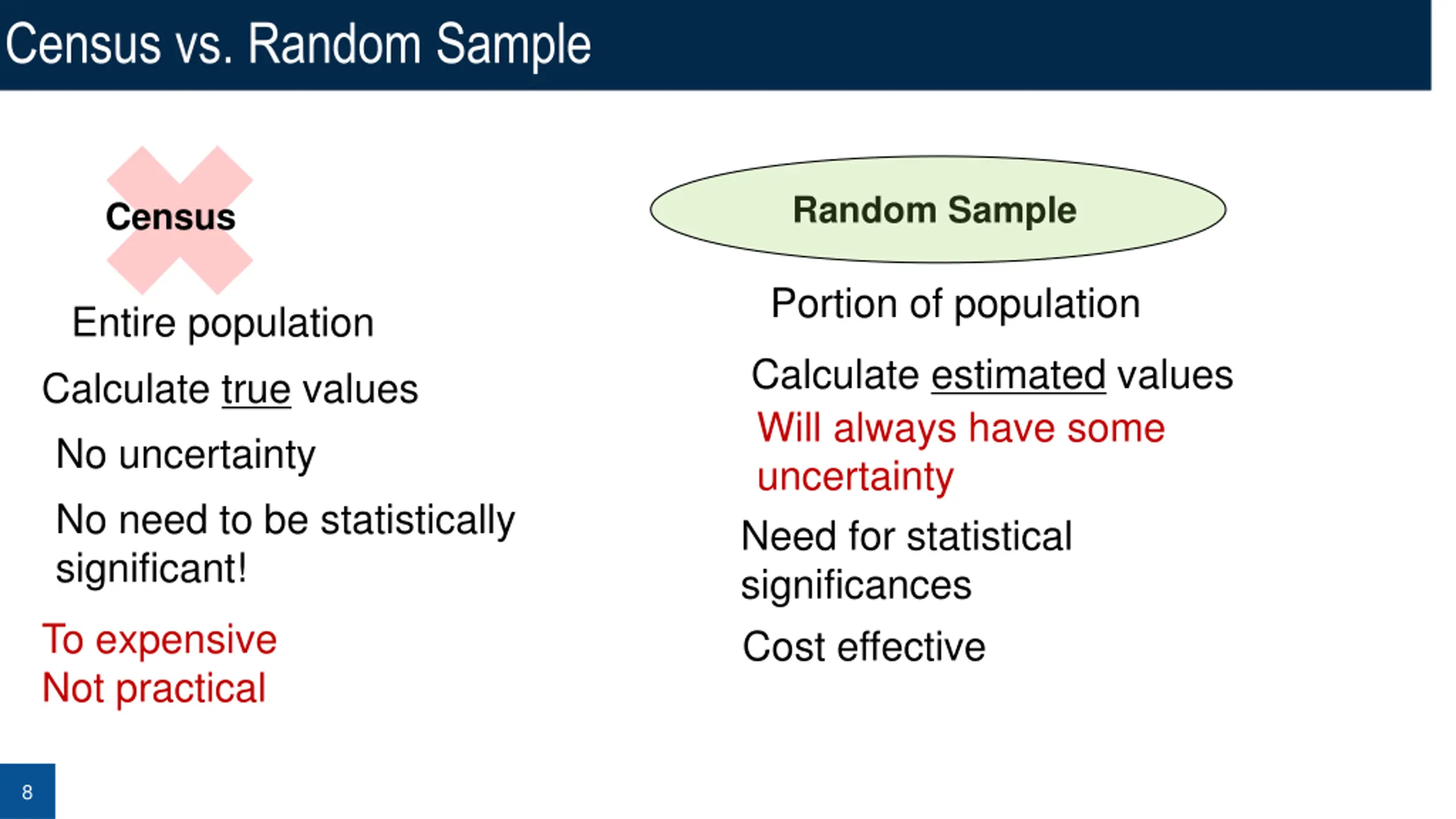Viewport: 1456px width, 819px height.
Task: Click the Census label text
Action: point(171,217)
